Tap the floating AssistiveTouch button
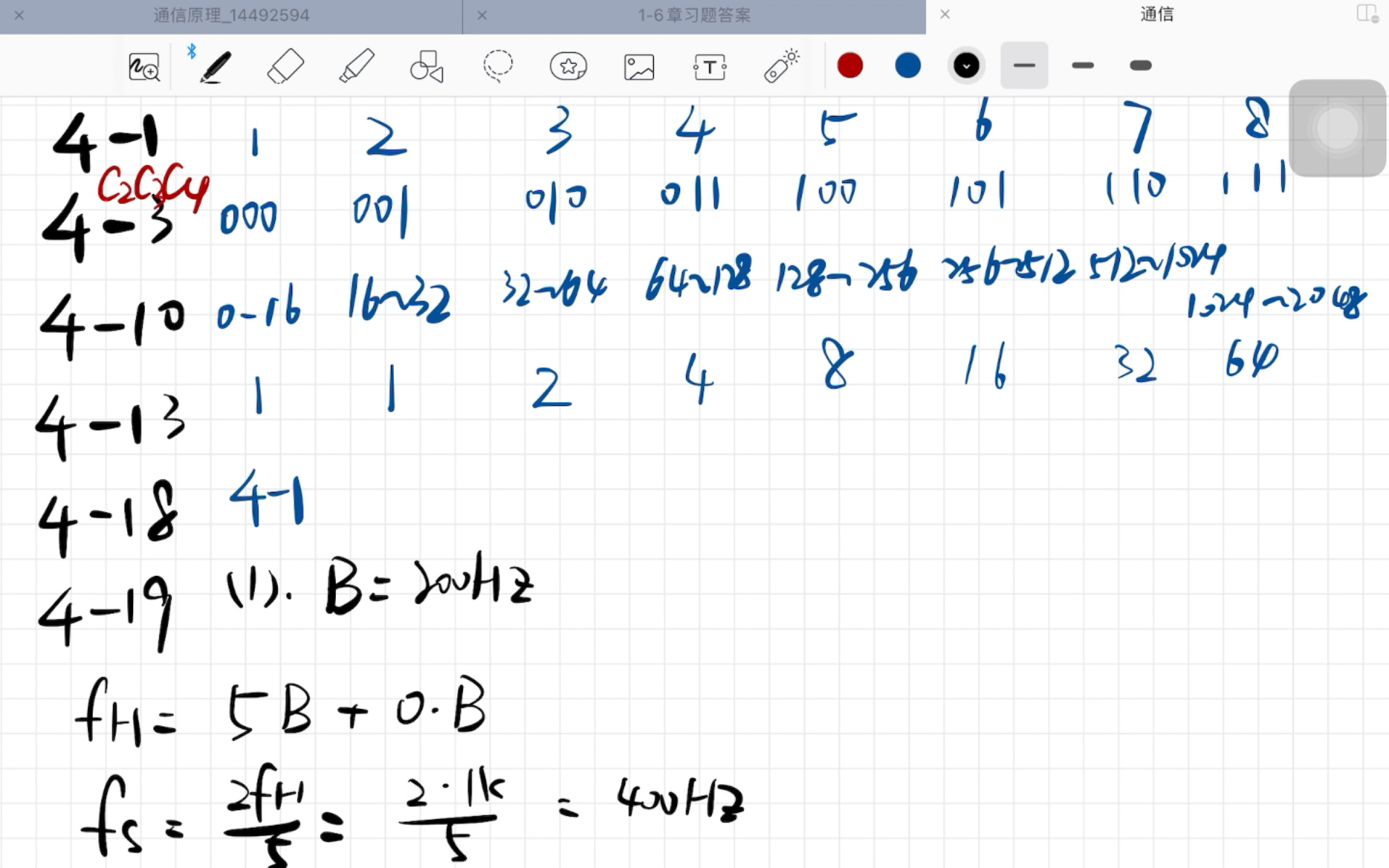The image size is (1389, 868). (1337, 128)
